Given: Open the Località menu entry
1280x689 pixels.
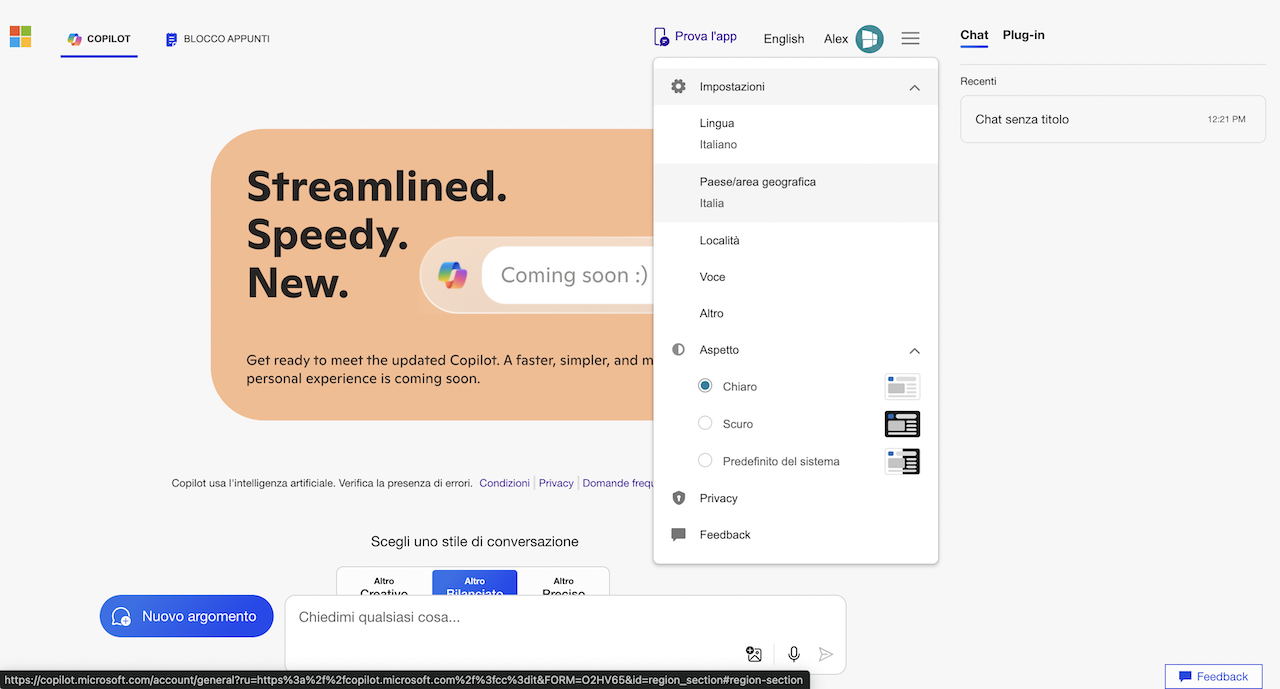Looking at the screenshot, I should [x=796, y=241].
